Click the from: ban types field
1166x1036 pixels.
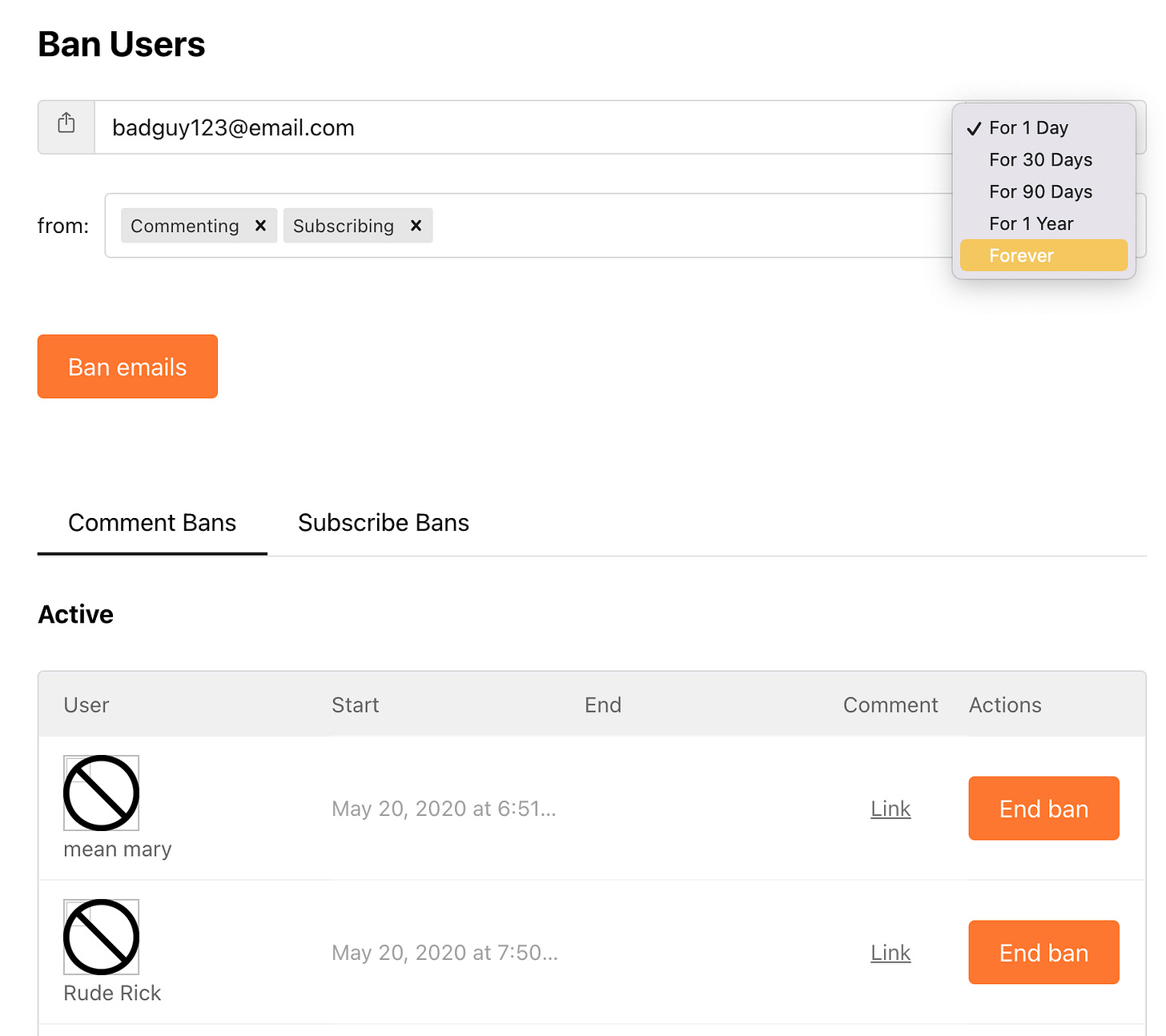[x=641, y=226]
